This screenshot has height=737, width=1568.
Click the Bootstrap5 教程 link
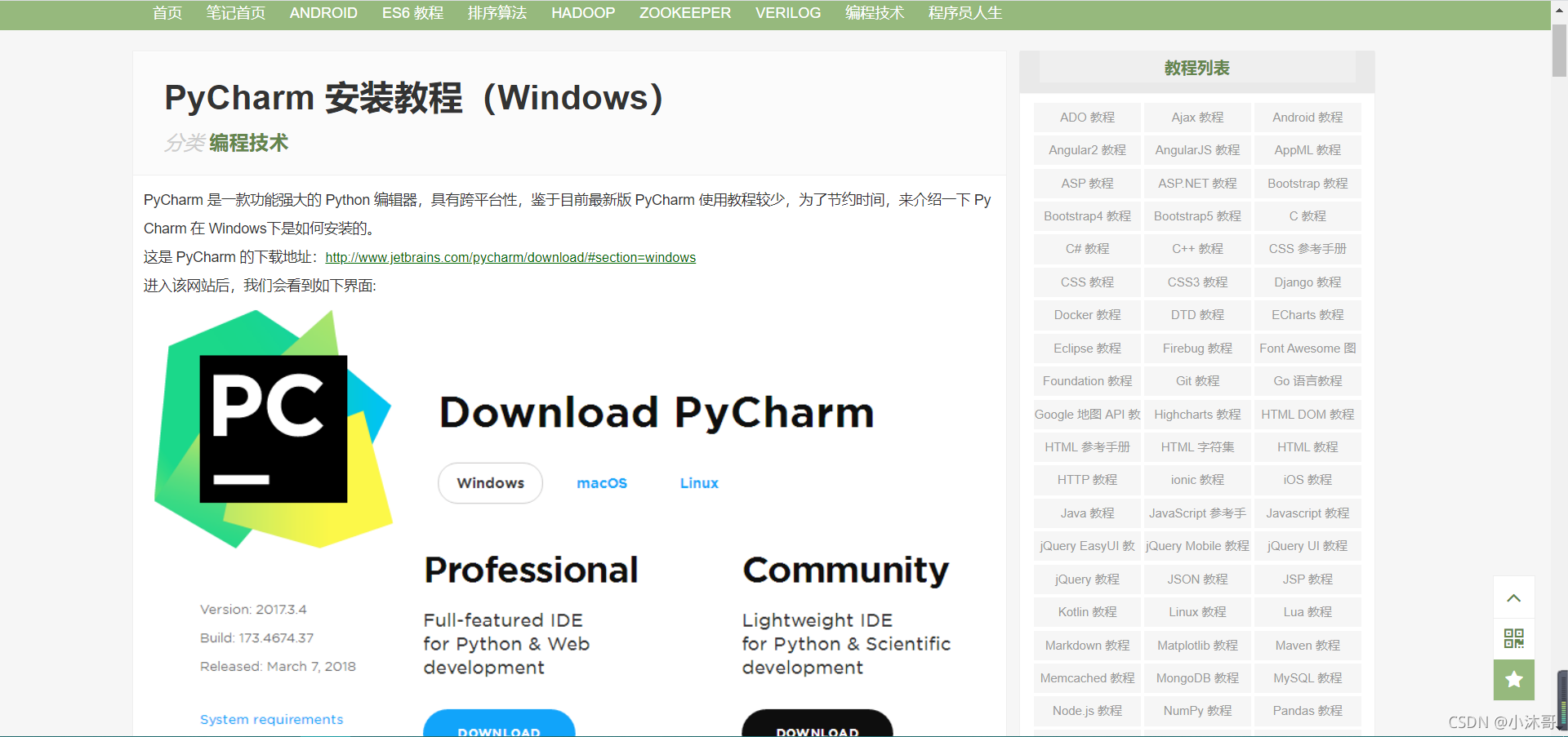click(1197, 216)
